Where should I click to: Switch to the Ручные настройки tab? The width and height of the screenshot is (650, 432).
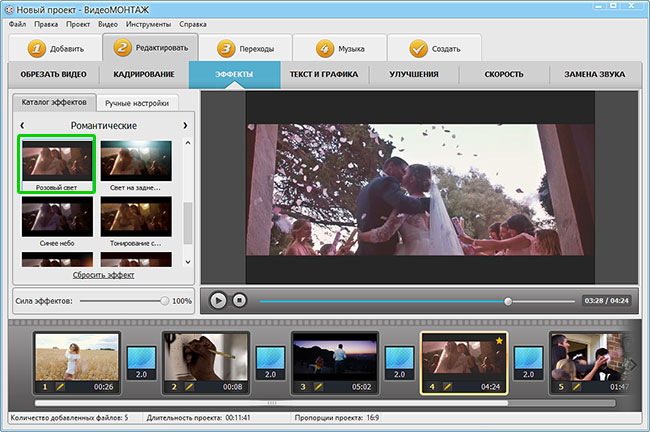click(138, 103)
